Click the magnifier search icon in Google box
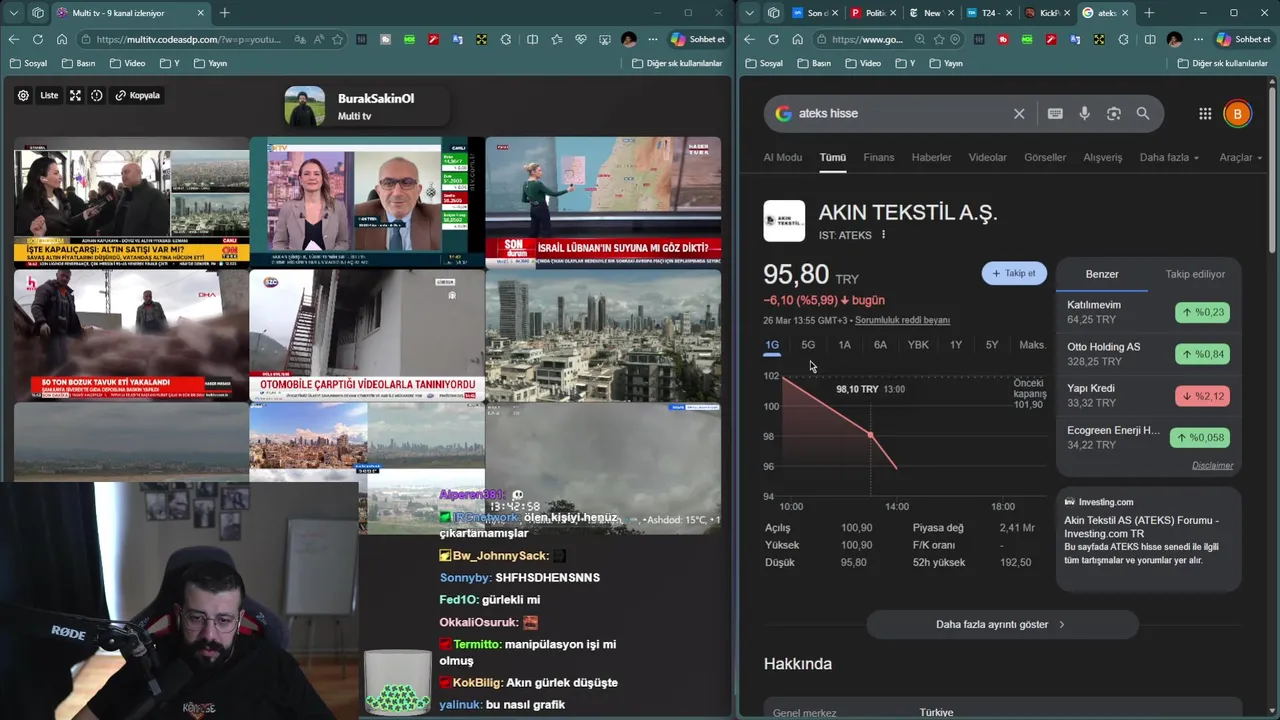Image resolution: width=1280 pixels, height=720 pixels. [1143, 114]
